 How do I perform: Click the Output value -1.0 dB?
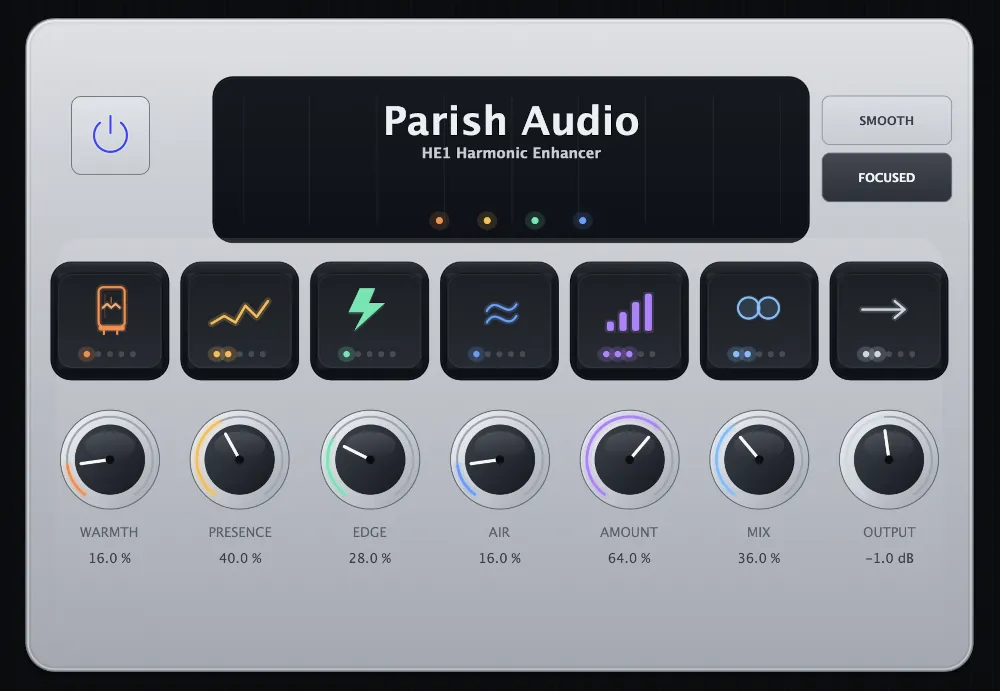pos(889,558)
